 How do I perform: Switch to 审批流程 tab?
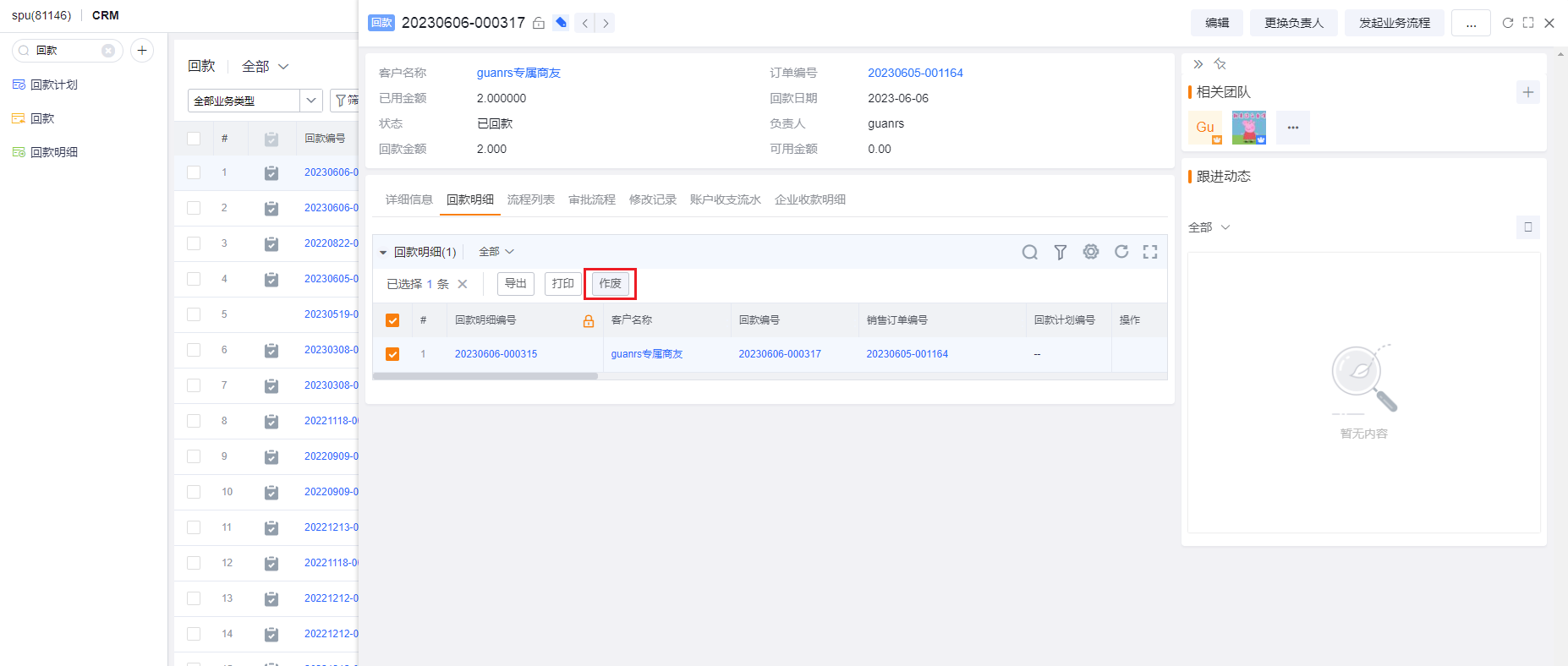pos(592,199)
